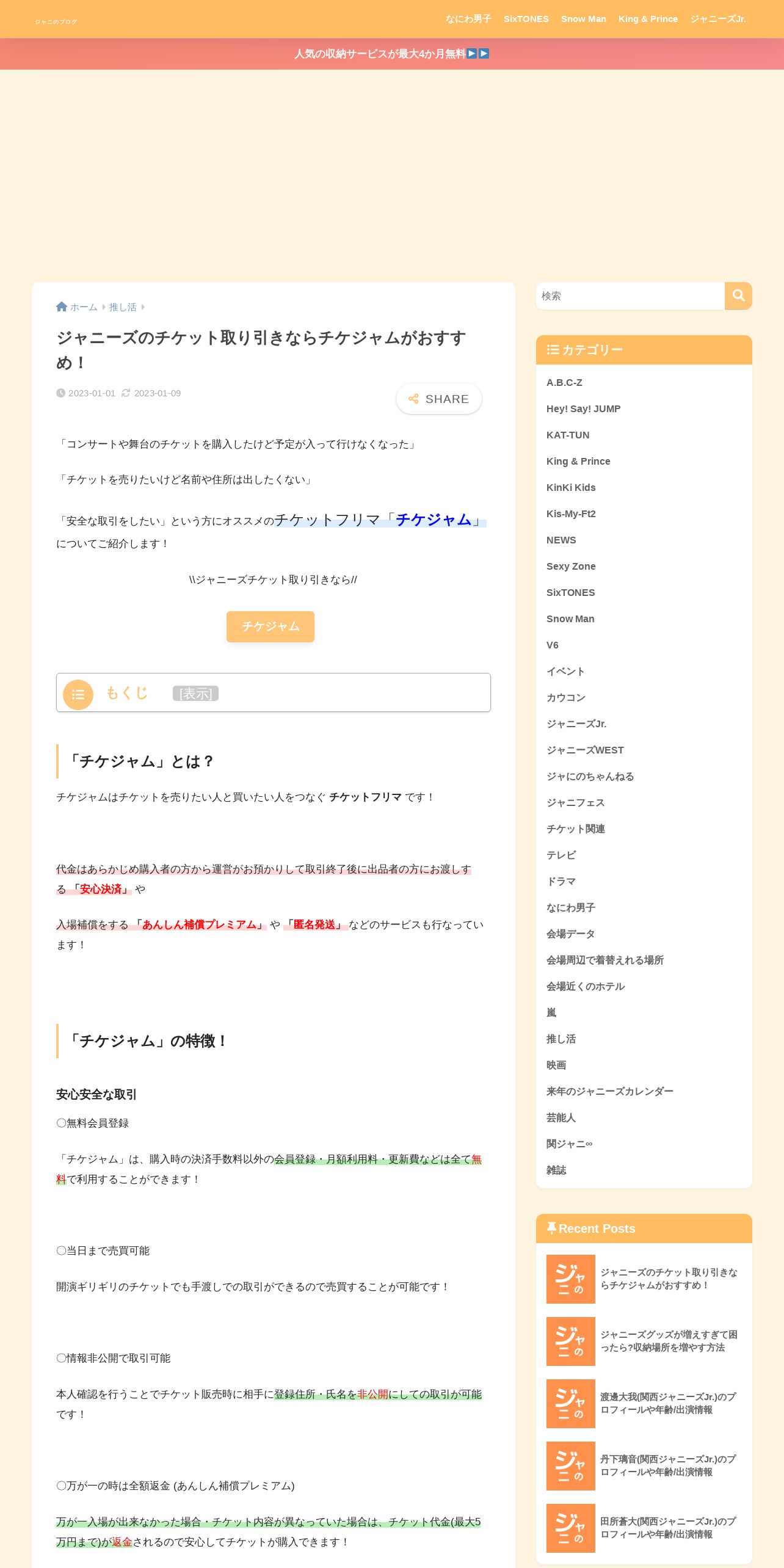This screenshot has width=784, height=1568.
Task: Select KinKi Kids category
Action: 571,487
